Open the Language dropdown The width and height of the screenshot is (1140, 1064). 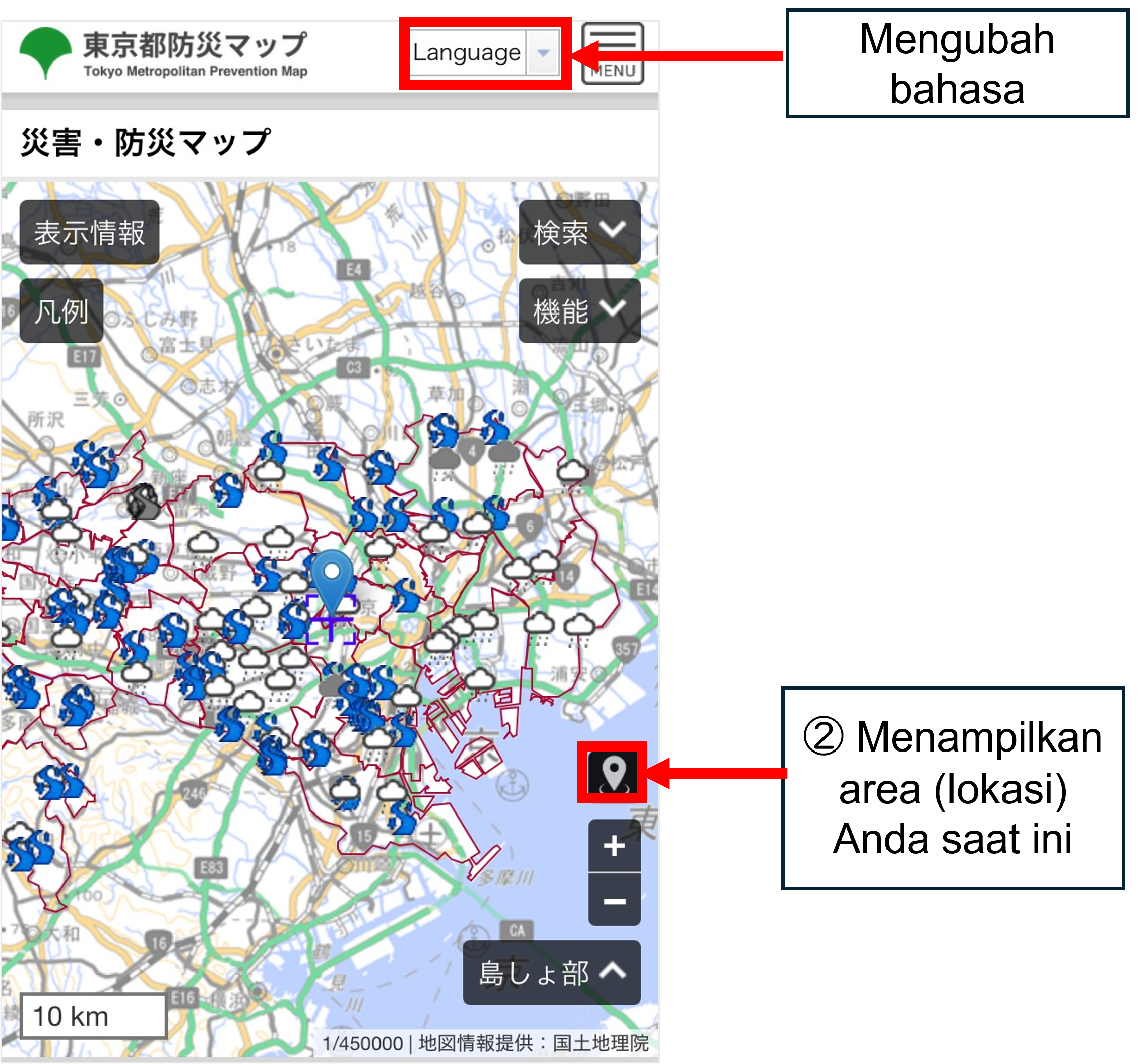[467, 53]
